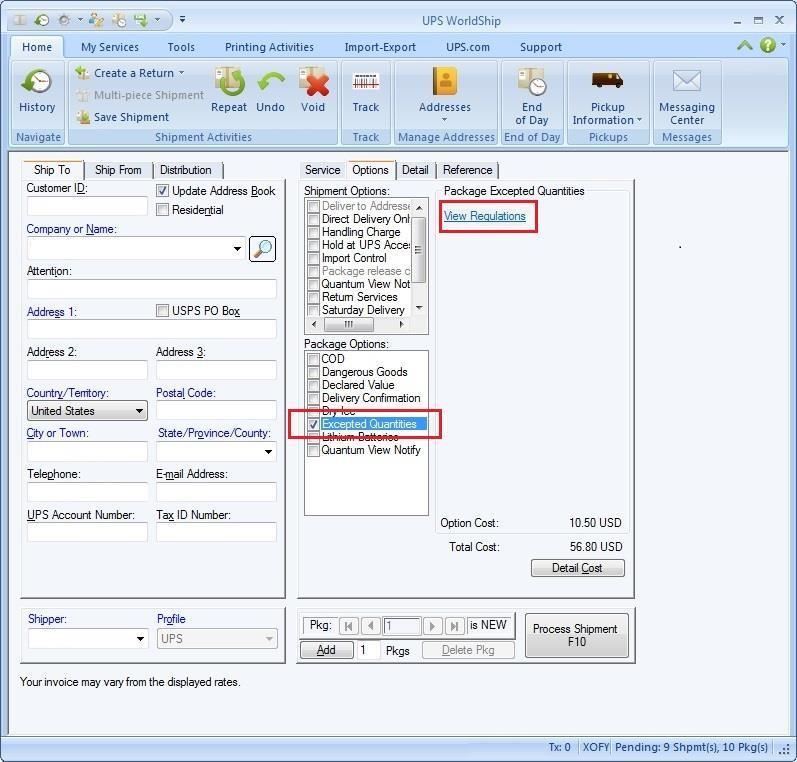This screenshot has height=762, width=797.
Task: Click the Telephone input field
Action: pyautogui.click(x=87, y=492)
